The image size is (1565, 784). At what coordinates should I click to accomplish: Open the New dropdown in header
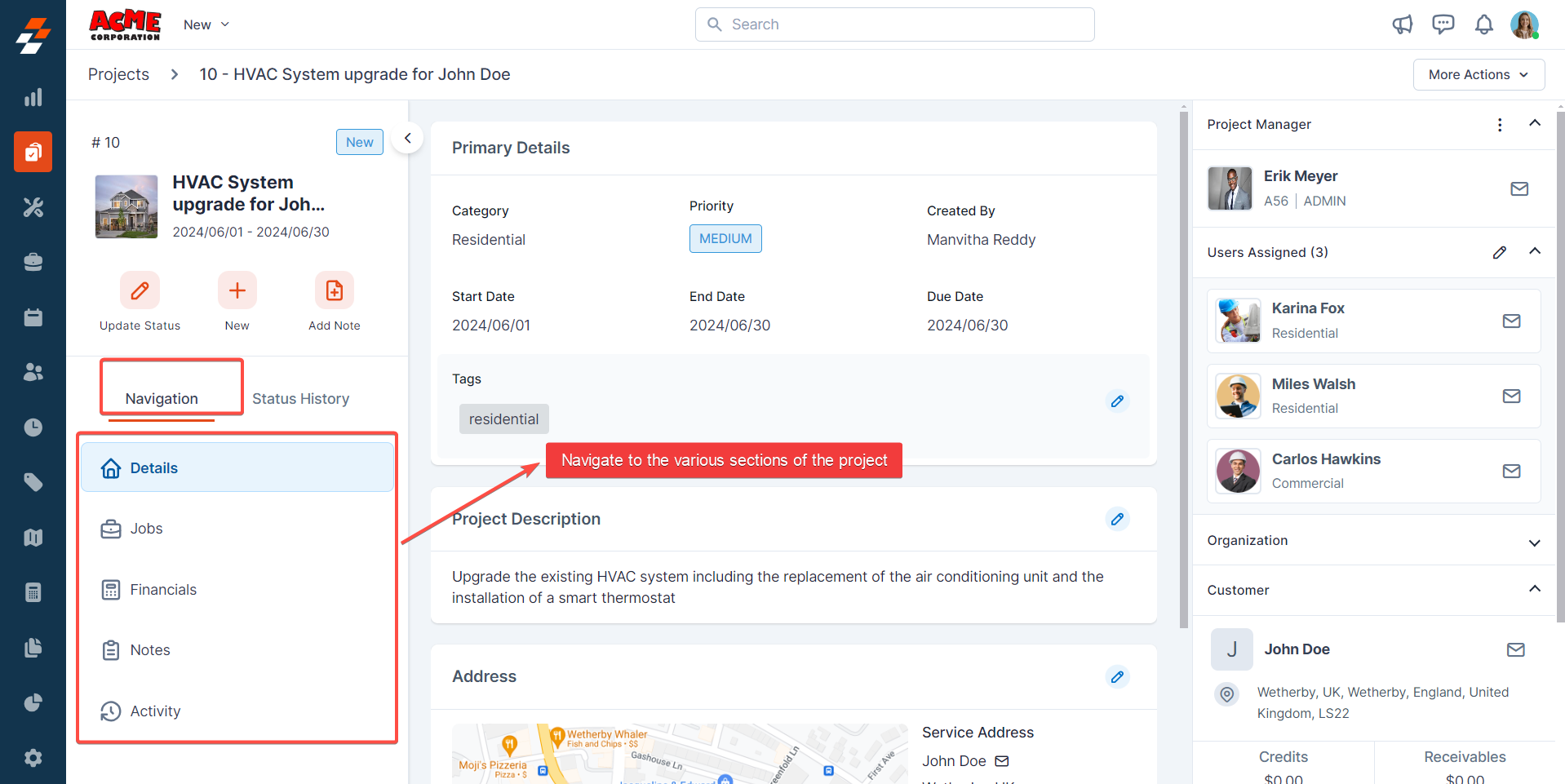pos(206,24)
